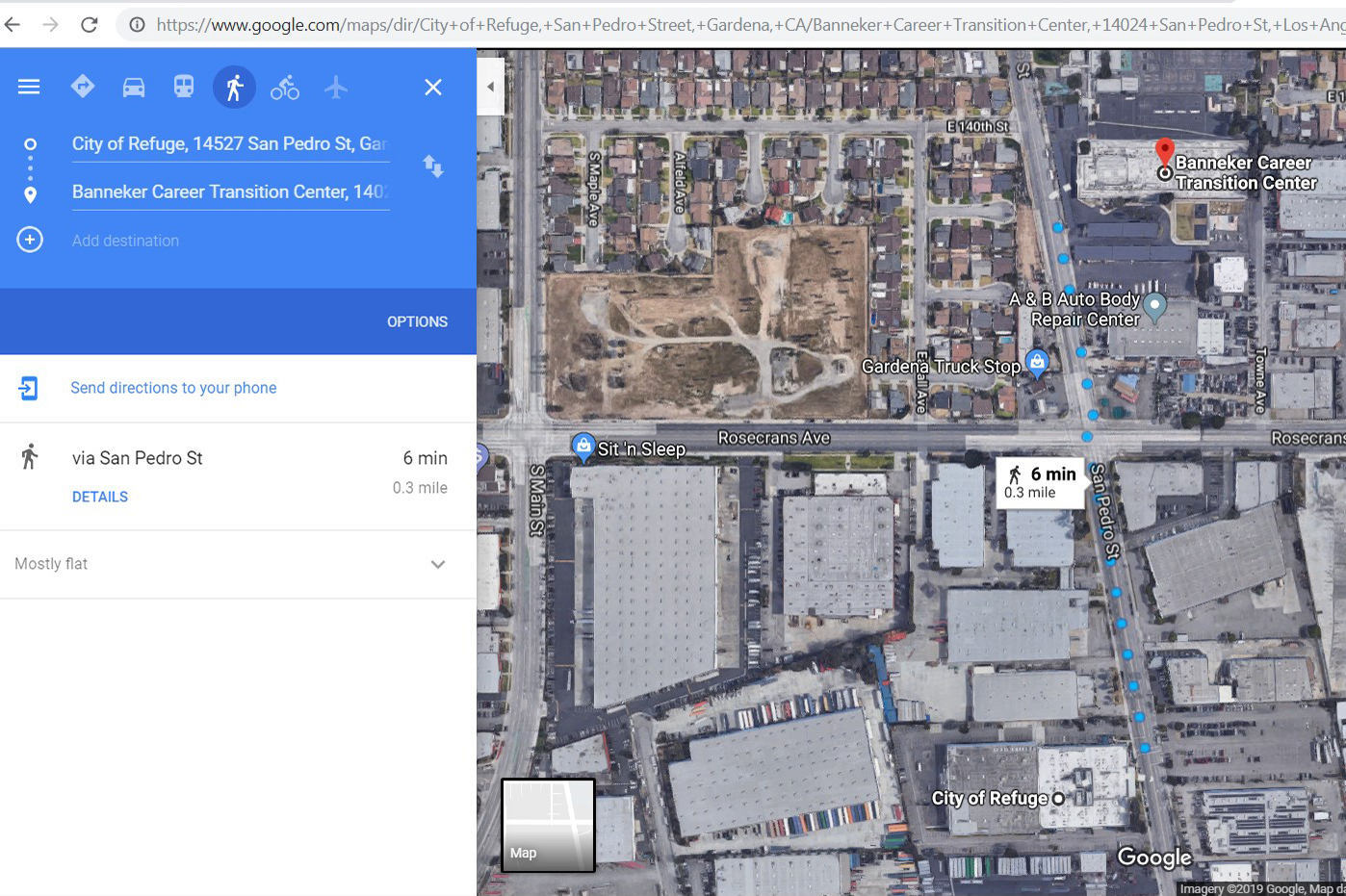Close the directions panel

click(433, 88)
